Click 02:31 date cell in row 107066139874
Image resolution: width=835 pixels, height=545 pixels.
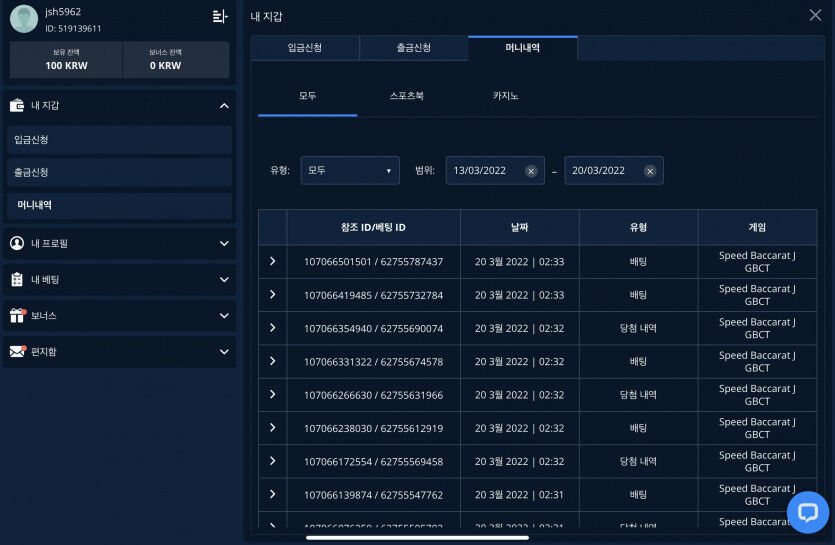coord(520,495)
